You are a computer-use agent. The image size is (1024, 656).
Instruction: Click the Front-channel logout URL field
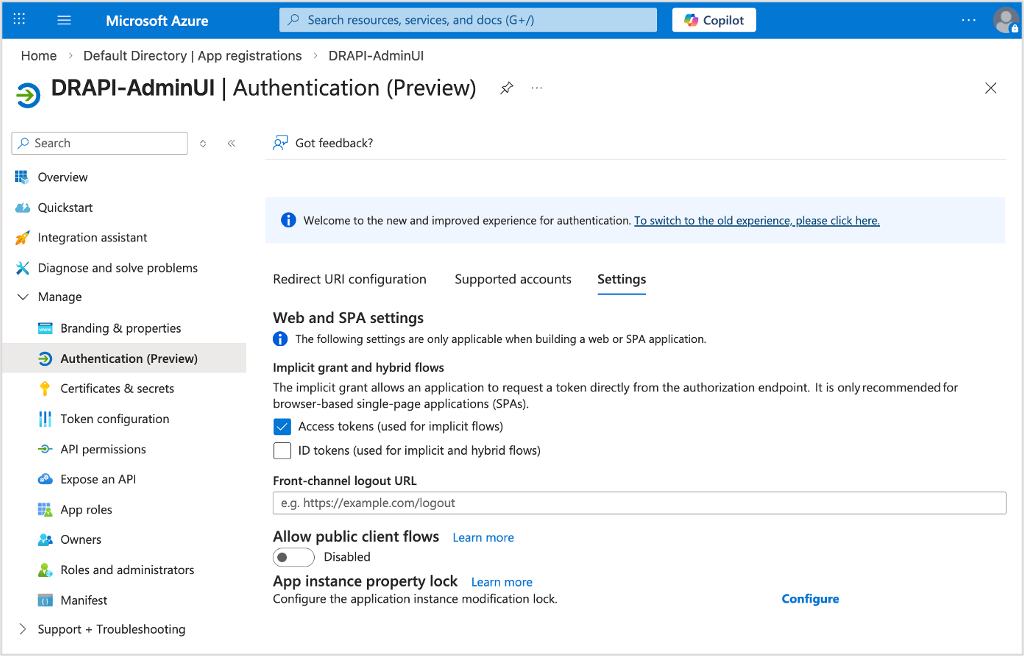click(640, 503)
